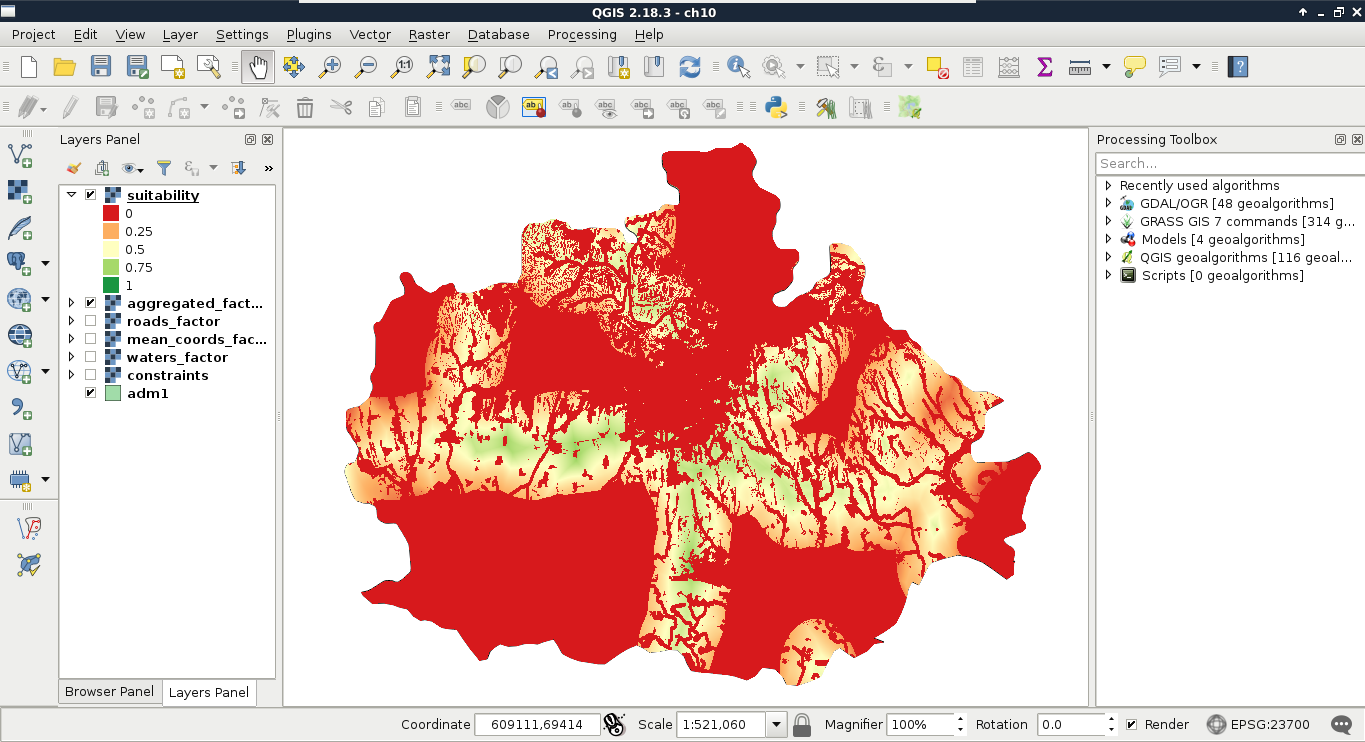1365x742 pixels.
Task: Switch to the Browser Panel tab
Action: pyautogui.click(x=109, y=691)
